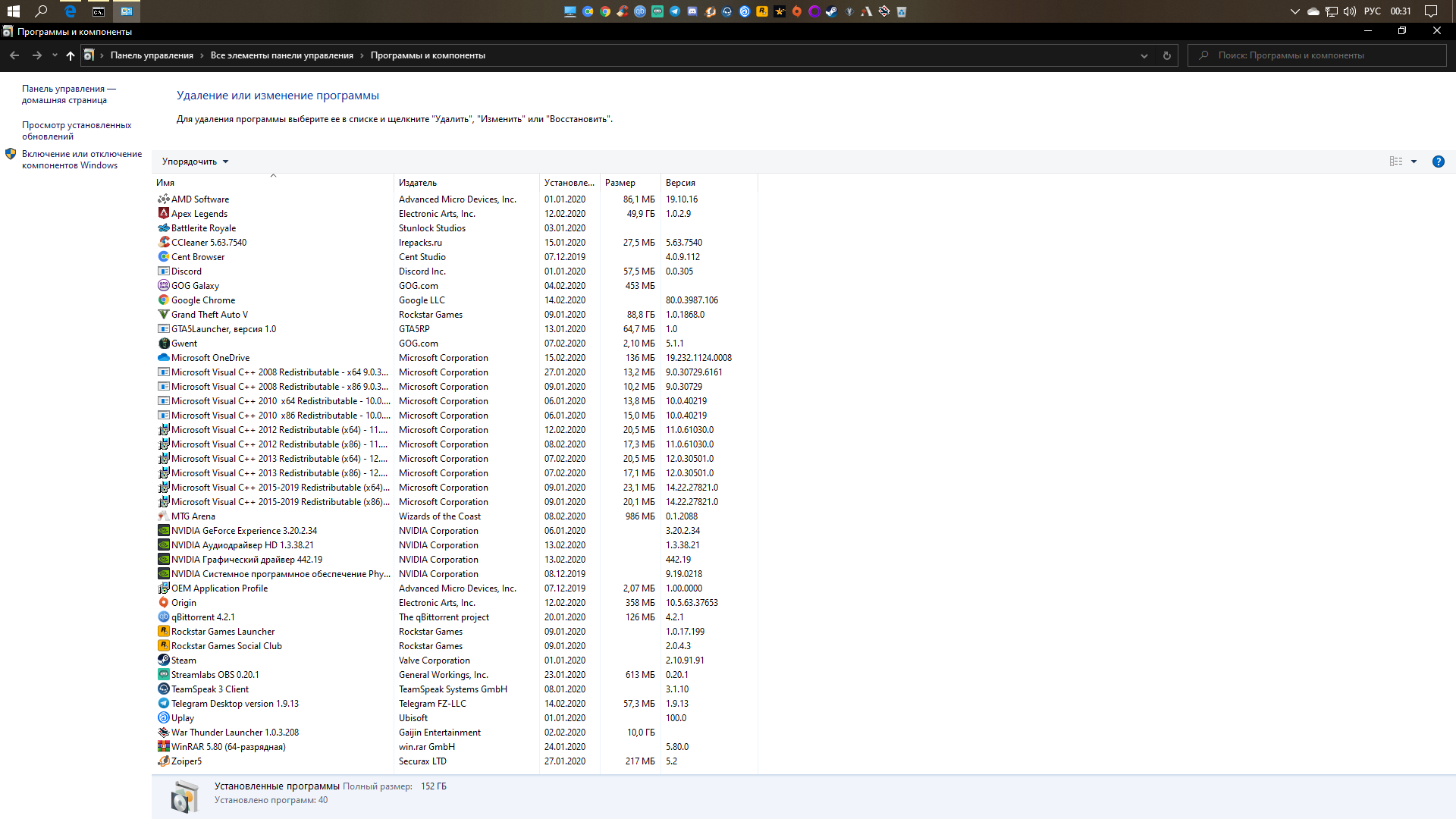
Task: Click the Cent Browser list icon
Action: click(163, 257)
